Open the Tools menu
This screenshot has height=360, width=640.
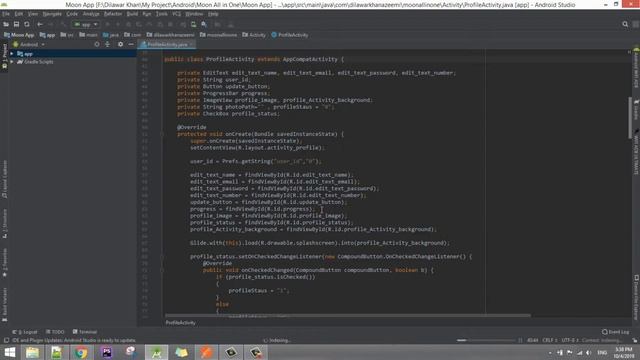(x=162, y=14)
